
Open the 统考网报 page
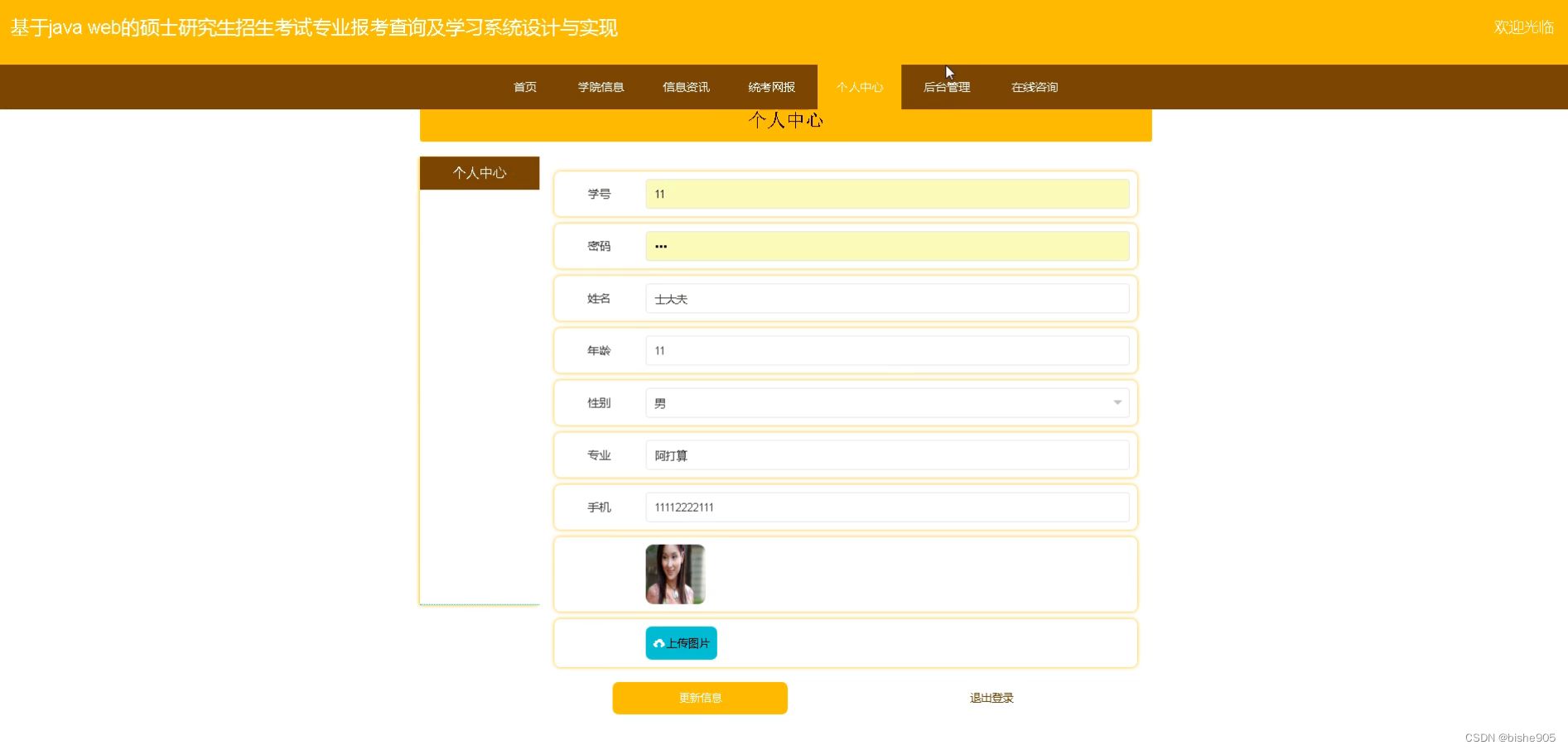click(x=770, y=87)
